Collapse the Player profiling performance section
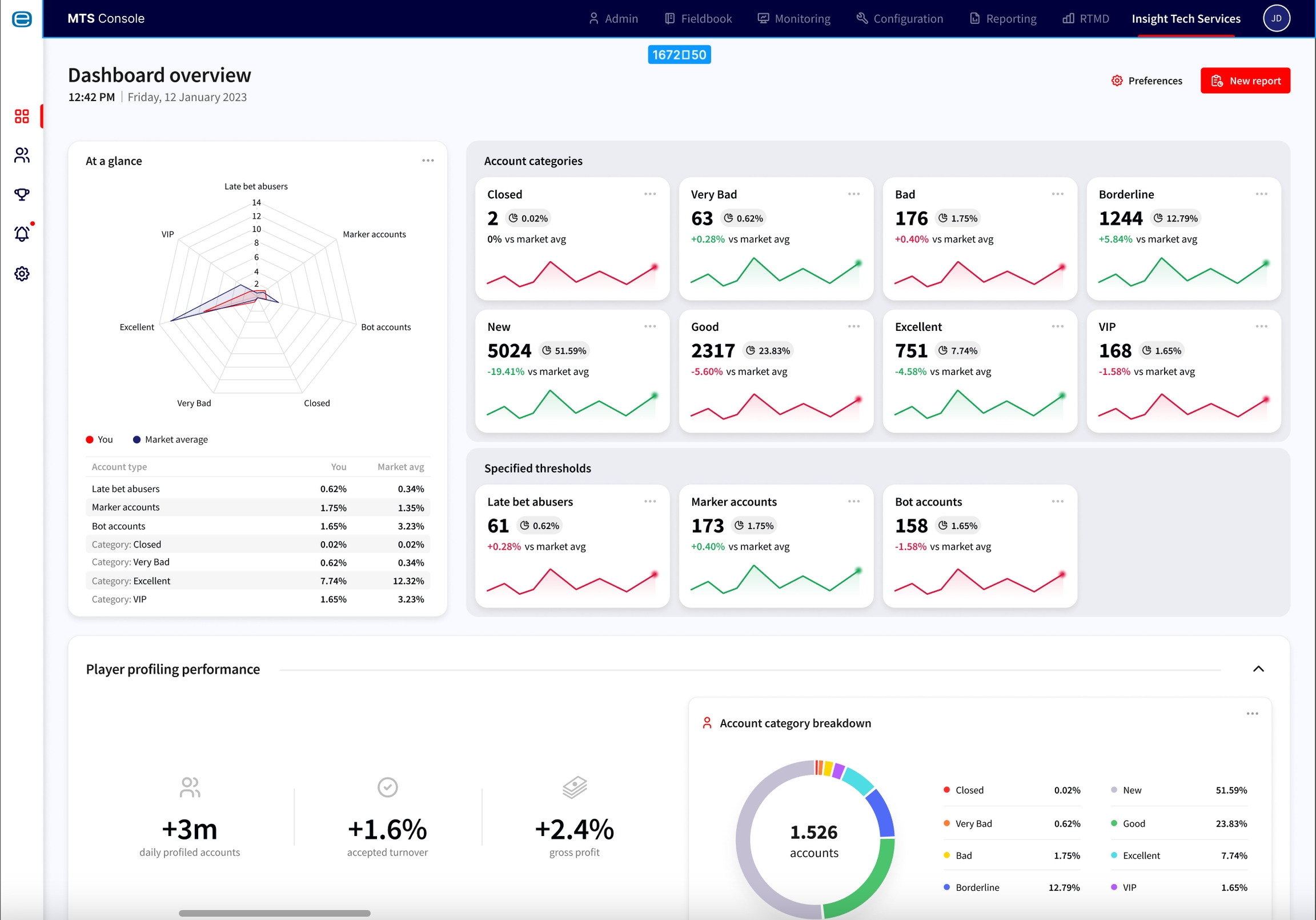The height and width of the screenshot is (920, 1316). point(1258,669)
